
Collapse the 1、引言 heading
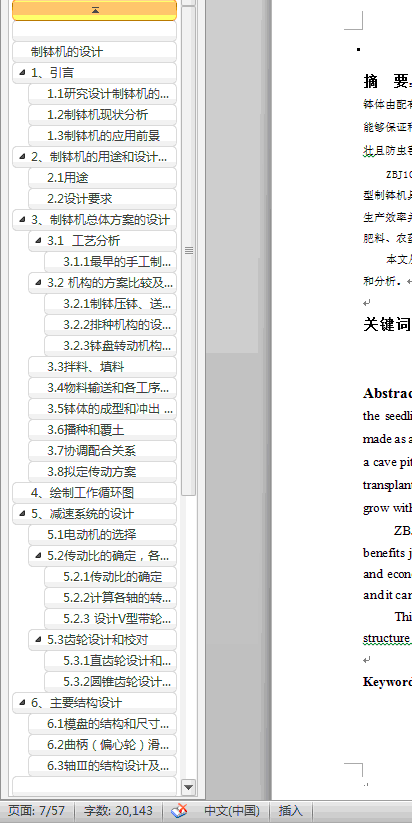coord(22,72)
